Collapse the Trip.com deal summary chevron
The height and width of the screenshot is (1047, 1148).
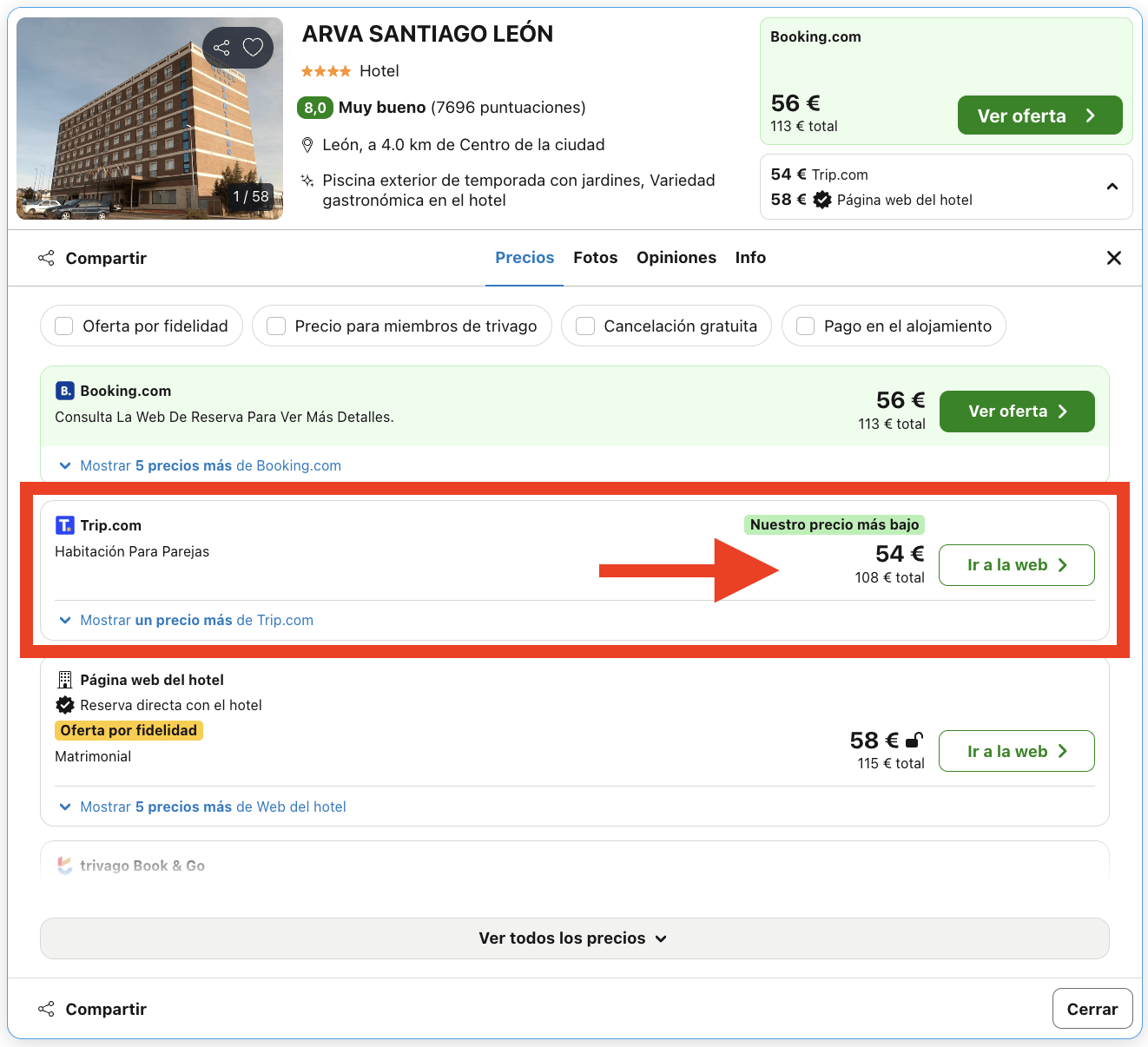tap(1112, 186)
